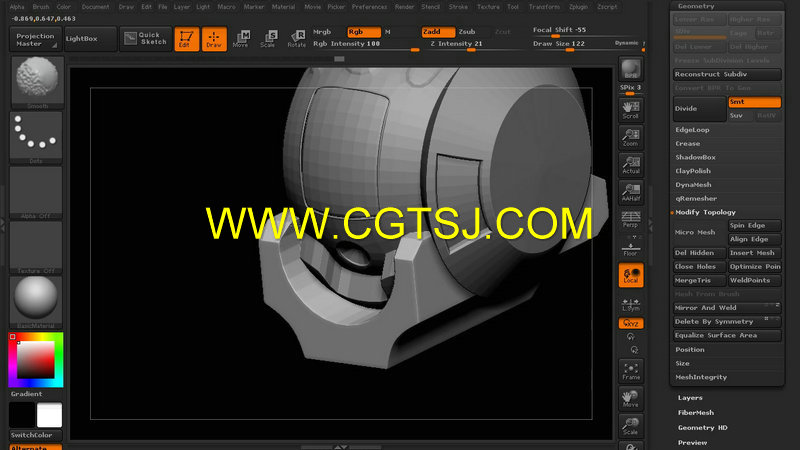Screen dimensions: 800x450
Task: Toggle the Floor grid
Action: 631,247
